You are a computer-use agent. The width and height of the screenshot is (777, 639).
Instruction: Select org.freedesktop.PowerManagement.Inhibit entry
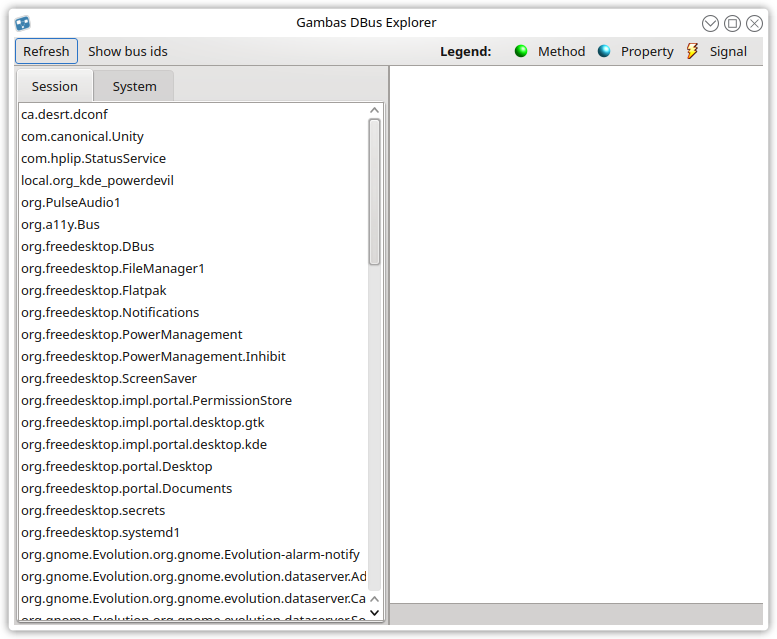pos(193,356)
